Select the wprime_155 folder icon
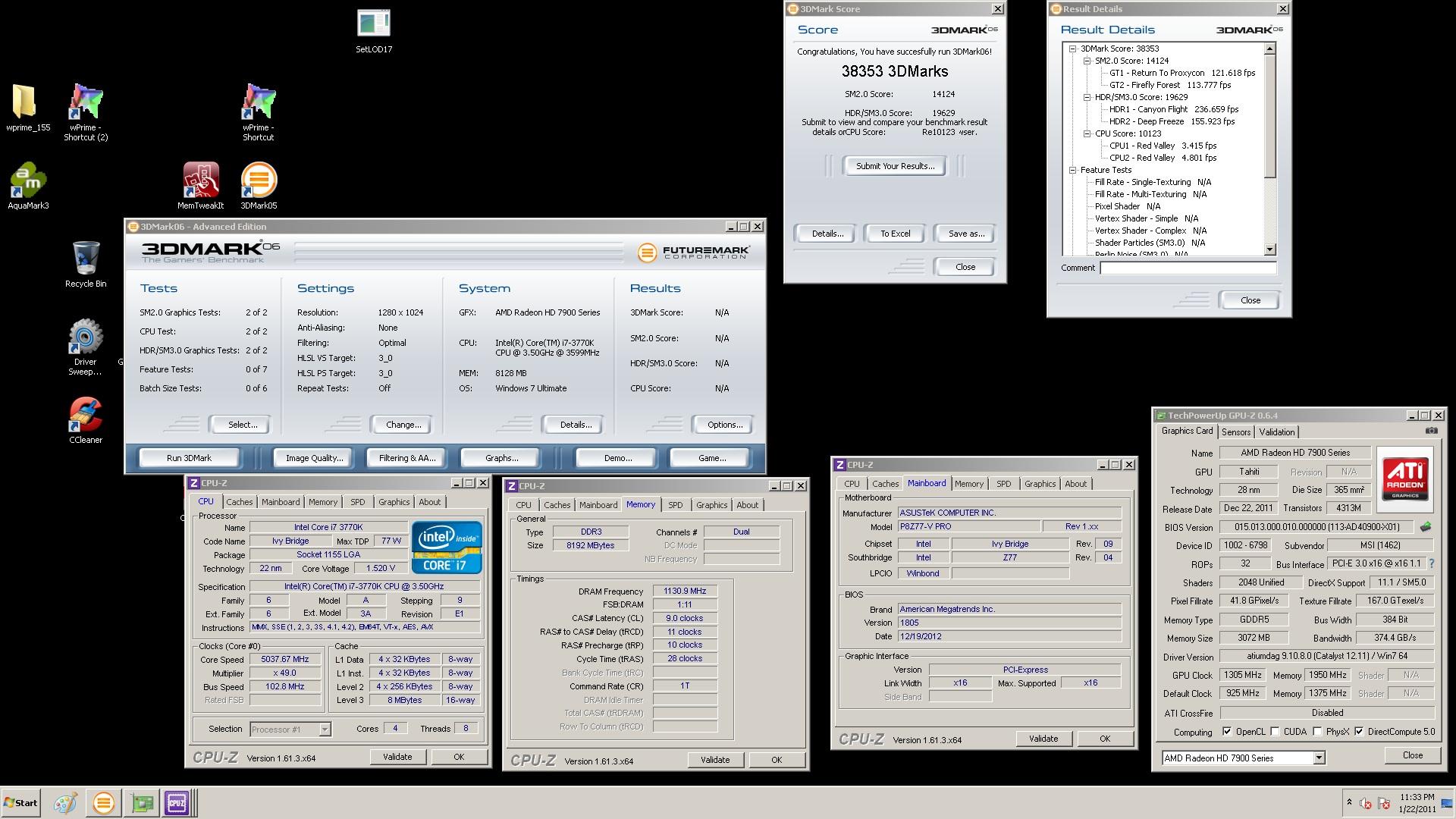This screenshot has width=1456, height=819. pyautogui.click(x=28, y=108)
